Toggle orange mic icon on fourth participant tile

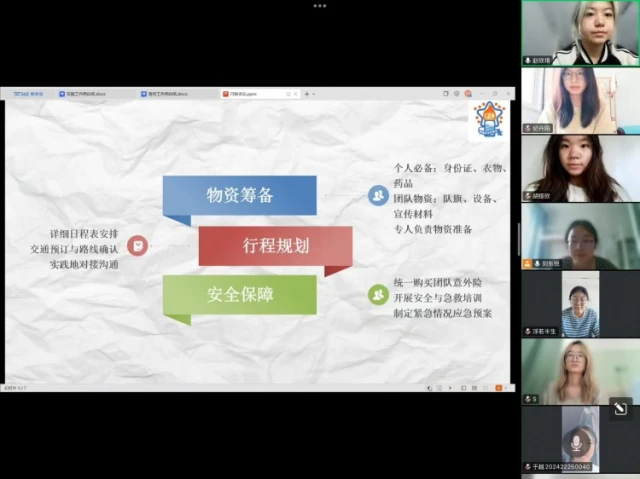(x=527, y=264)
